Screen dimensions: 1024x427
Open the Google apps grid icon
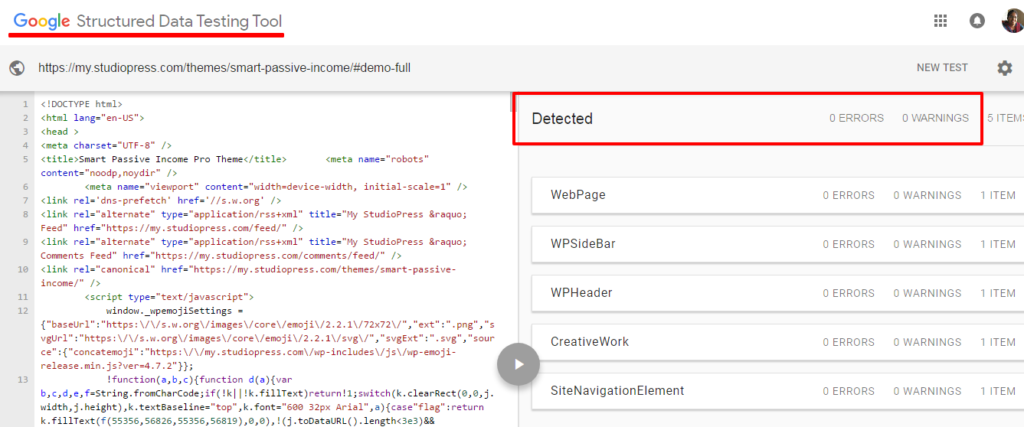pos(940,21)
